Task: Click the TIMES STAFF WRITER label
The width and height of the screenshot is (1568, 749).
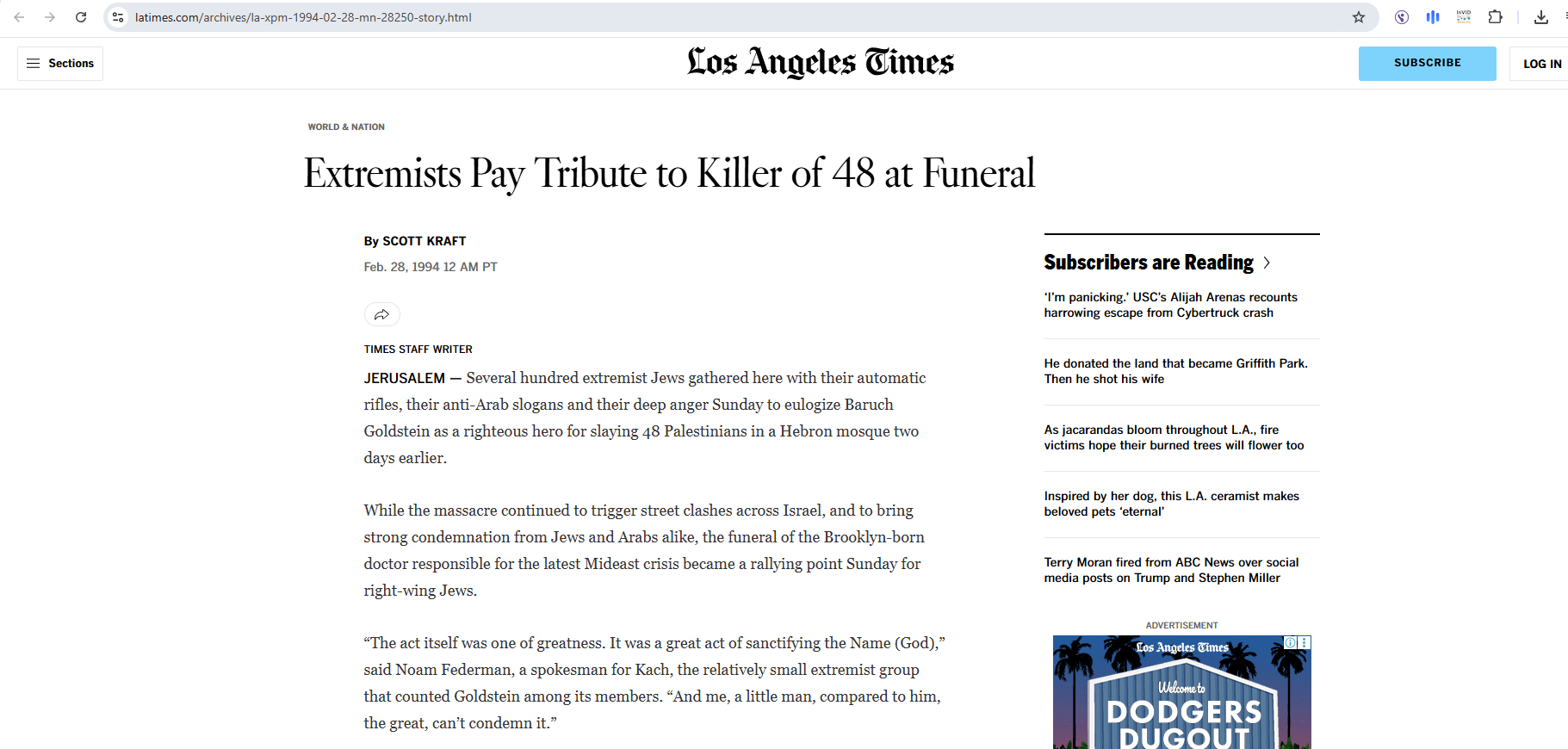Action: [418, 350]
